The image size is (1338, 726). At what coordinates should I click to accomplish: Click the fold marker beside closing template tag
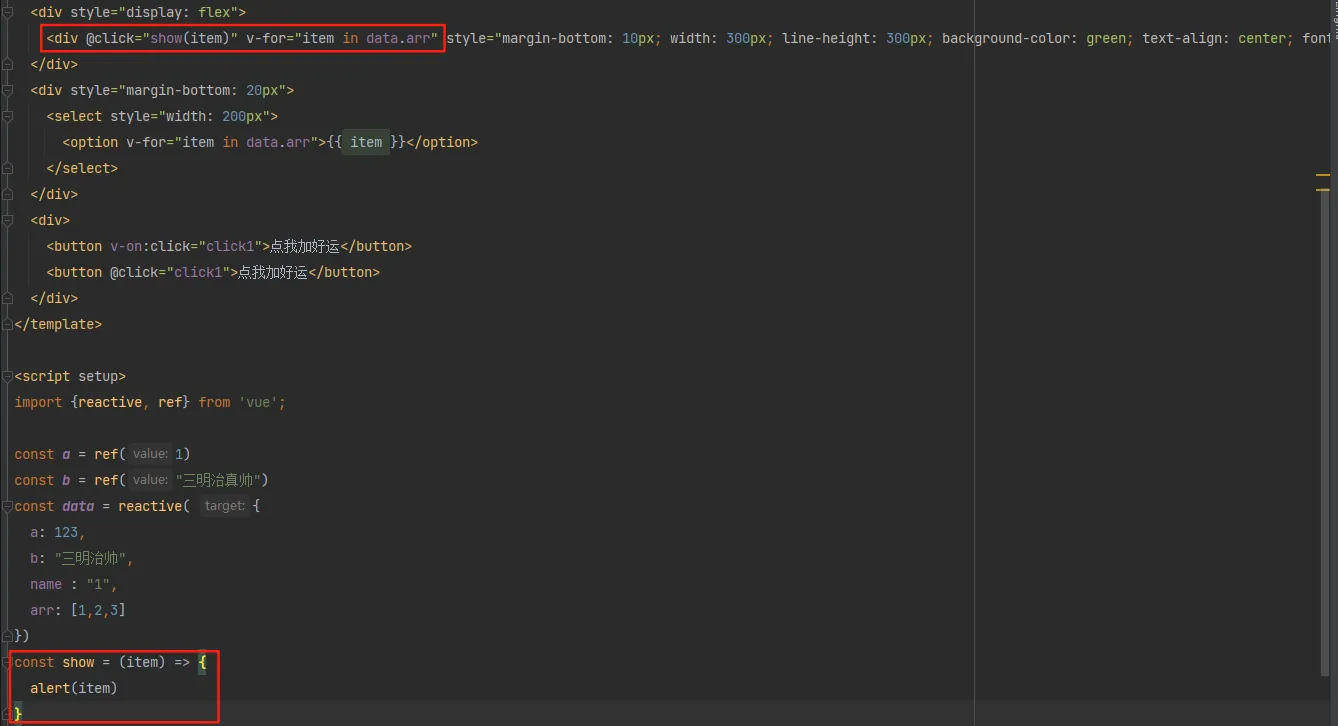(x=7, y=324)
